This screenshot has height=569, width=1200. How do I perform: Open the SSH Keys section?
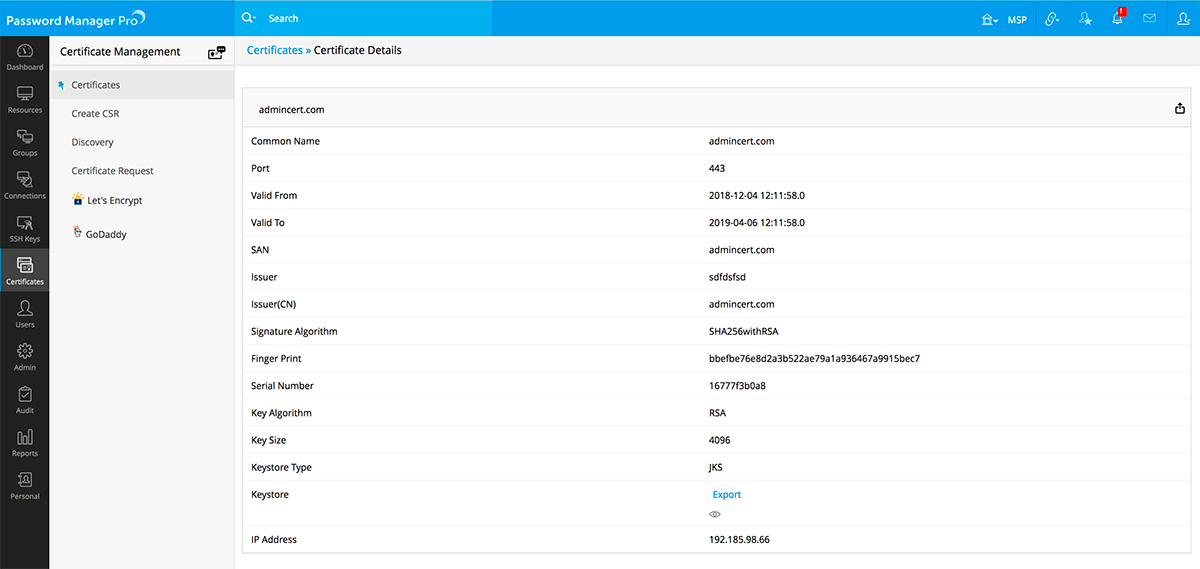[25, 229]
